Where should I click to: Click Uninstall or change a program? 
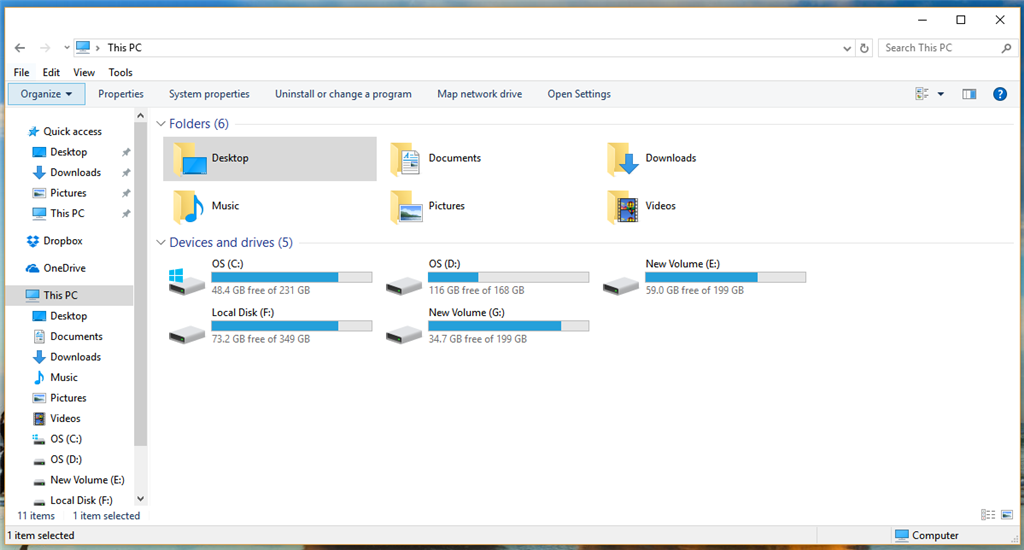point(343,94)
